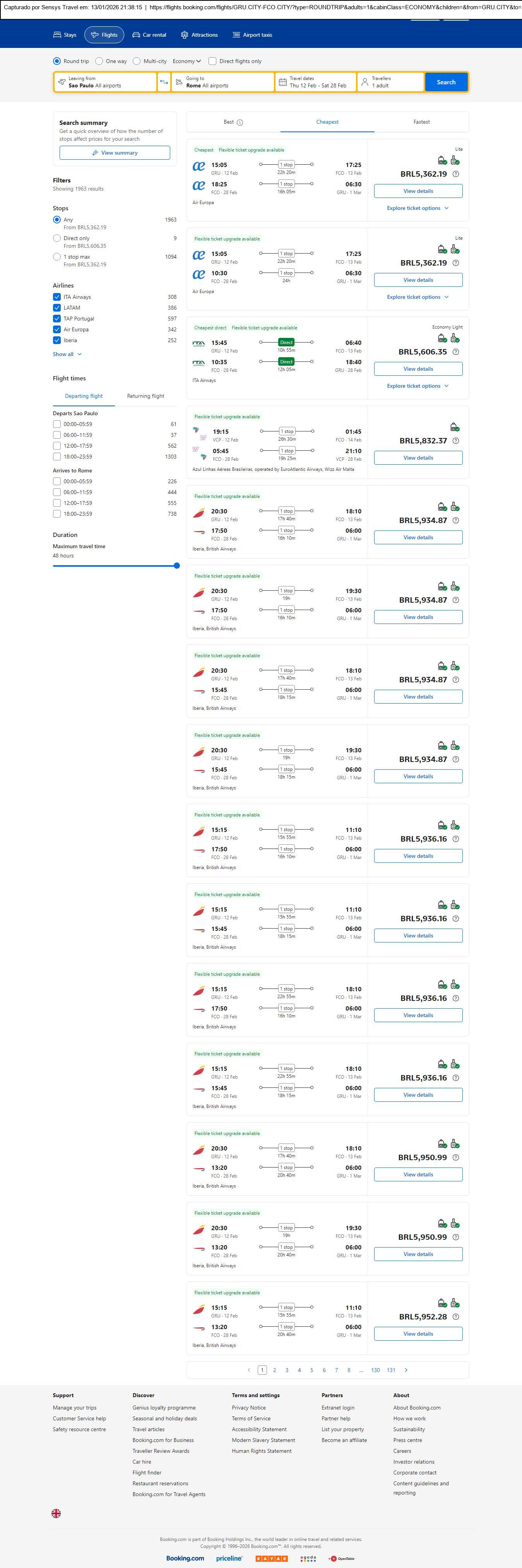Switch to the Returning flight tab

[145, 396]
